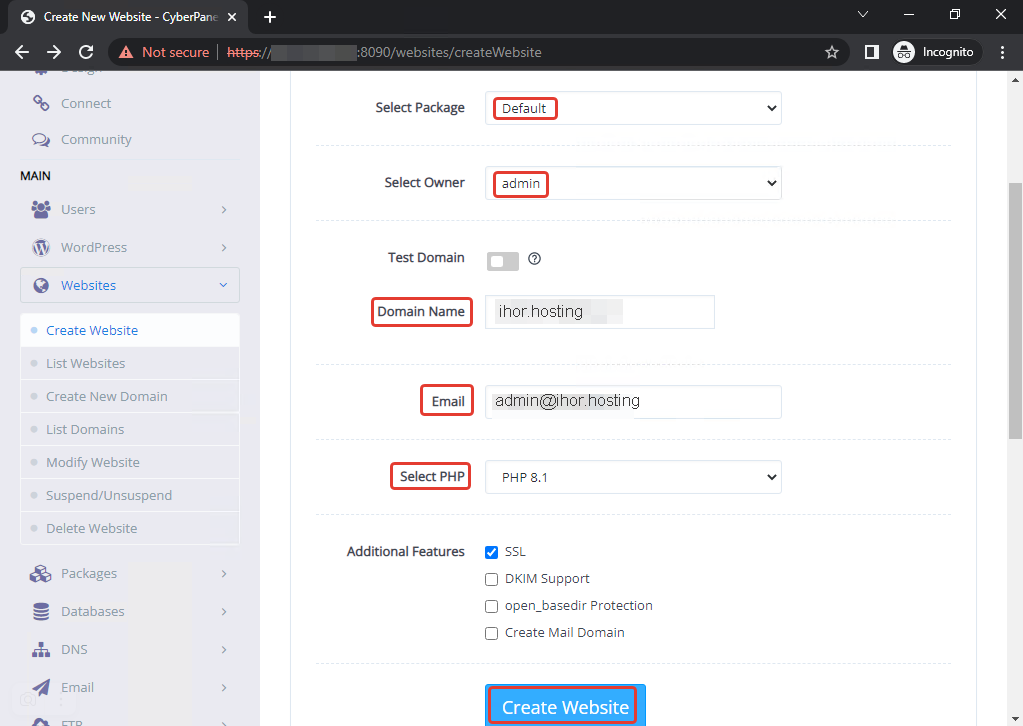The height and width of the screenshot is (726, 1023).
Task: Click the Packages cubes icon
Action: [x=40, y=573]
